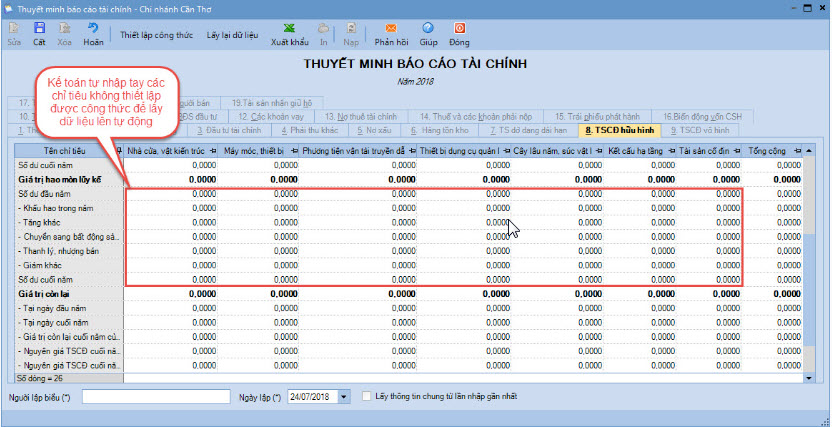Click Tại ngày đầu năm Tổng cộng cell
The image size is (832, 427).
click(x=773, y=308)
